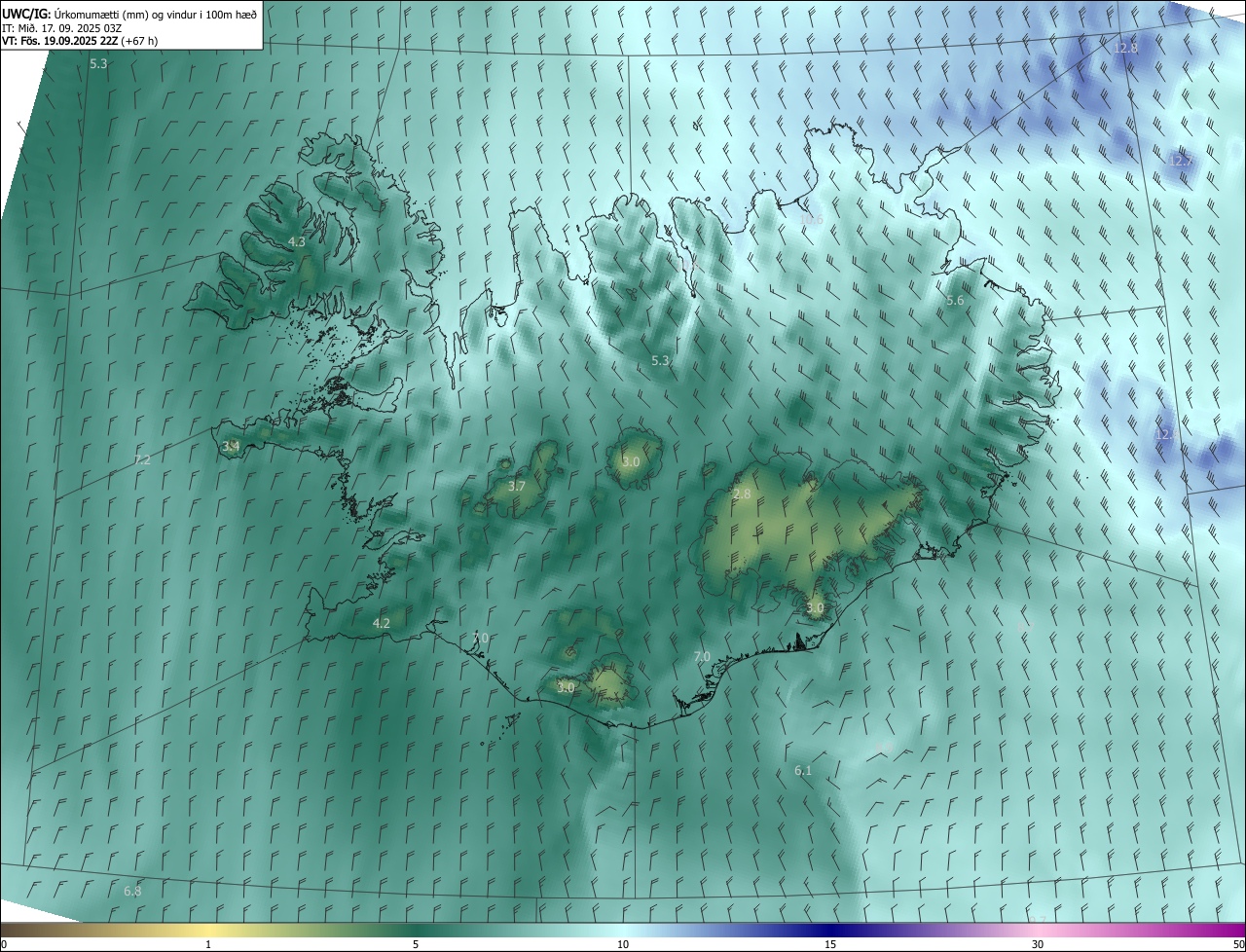The height and width of the screenshot is (952, 1246).
Task: Click the 6.8 value label
Action: click(132, 891)
